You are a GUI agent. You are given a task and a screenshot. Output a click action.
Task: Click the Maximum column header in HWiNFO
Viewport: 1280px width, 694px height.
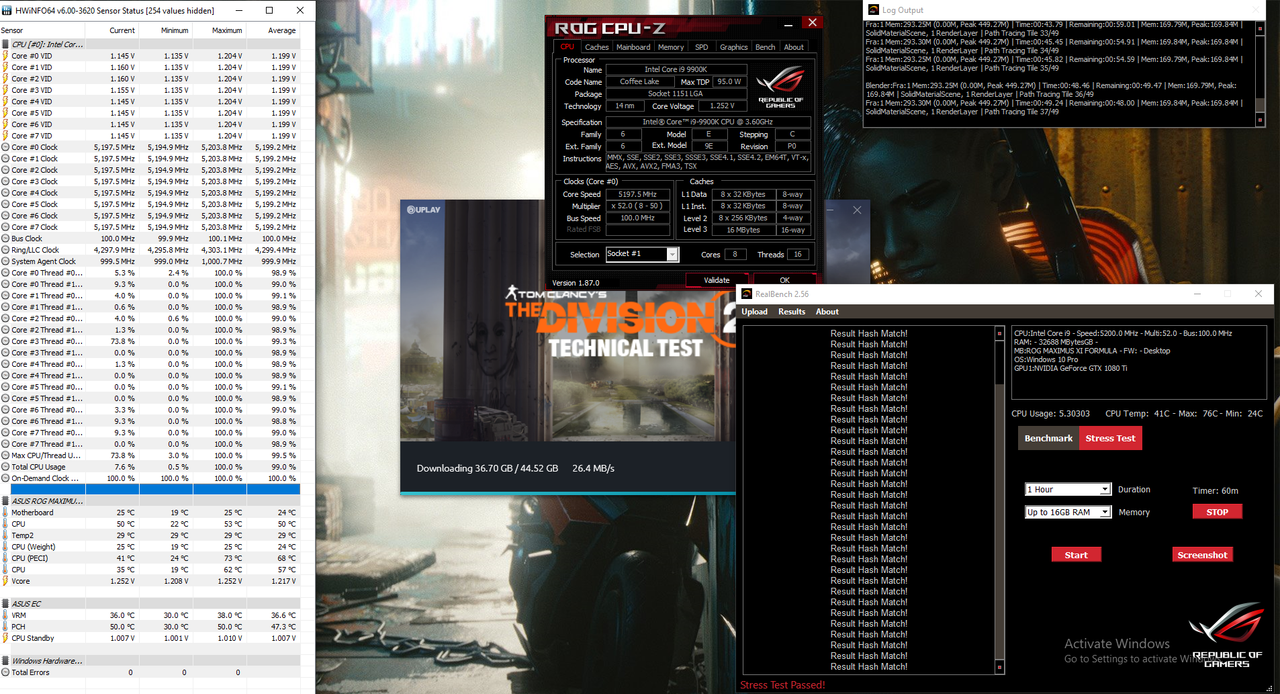tap(218, 30)
